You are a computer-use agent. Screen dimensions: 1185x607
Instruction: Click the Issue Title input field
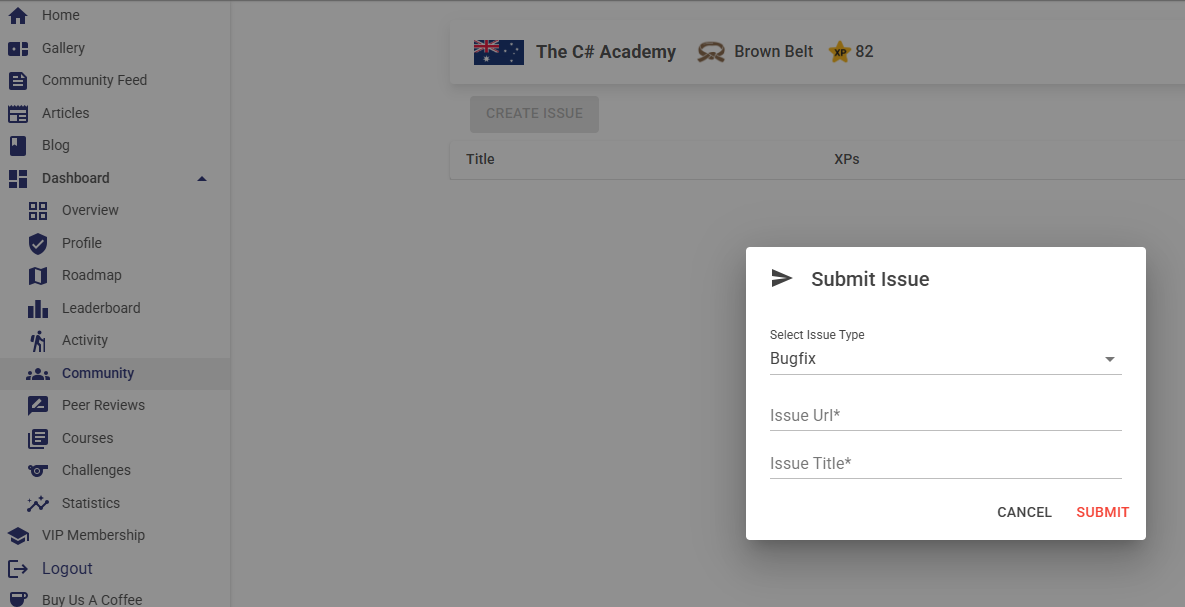[945, 464]
